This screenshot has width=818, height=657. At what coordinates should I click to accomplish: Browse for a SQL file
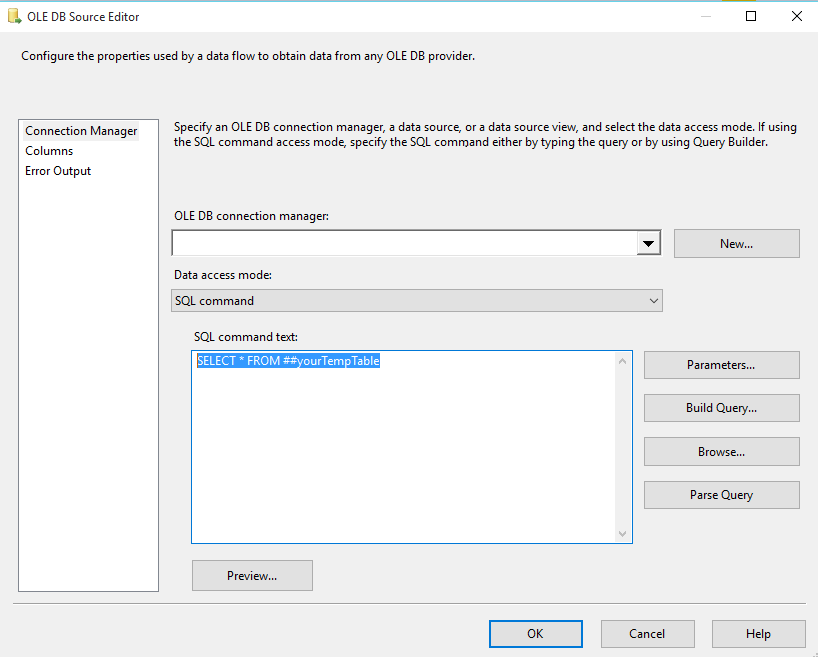click(721, 451)
